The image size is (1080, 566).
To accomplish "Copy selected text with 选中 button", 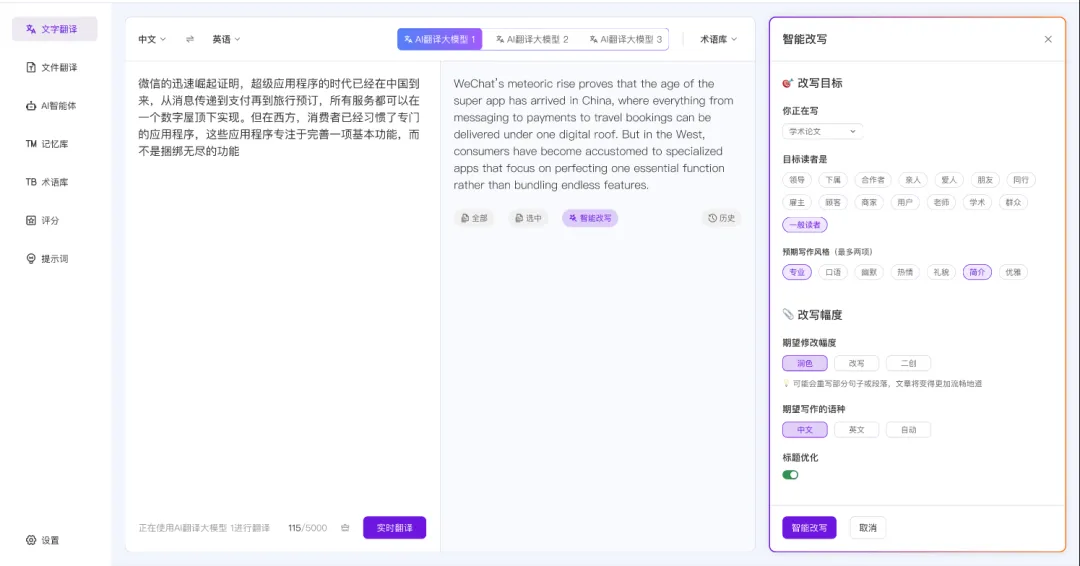I will [x=528, y=218].
